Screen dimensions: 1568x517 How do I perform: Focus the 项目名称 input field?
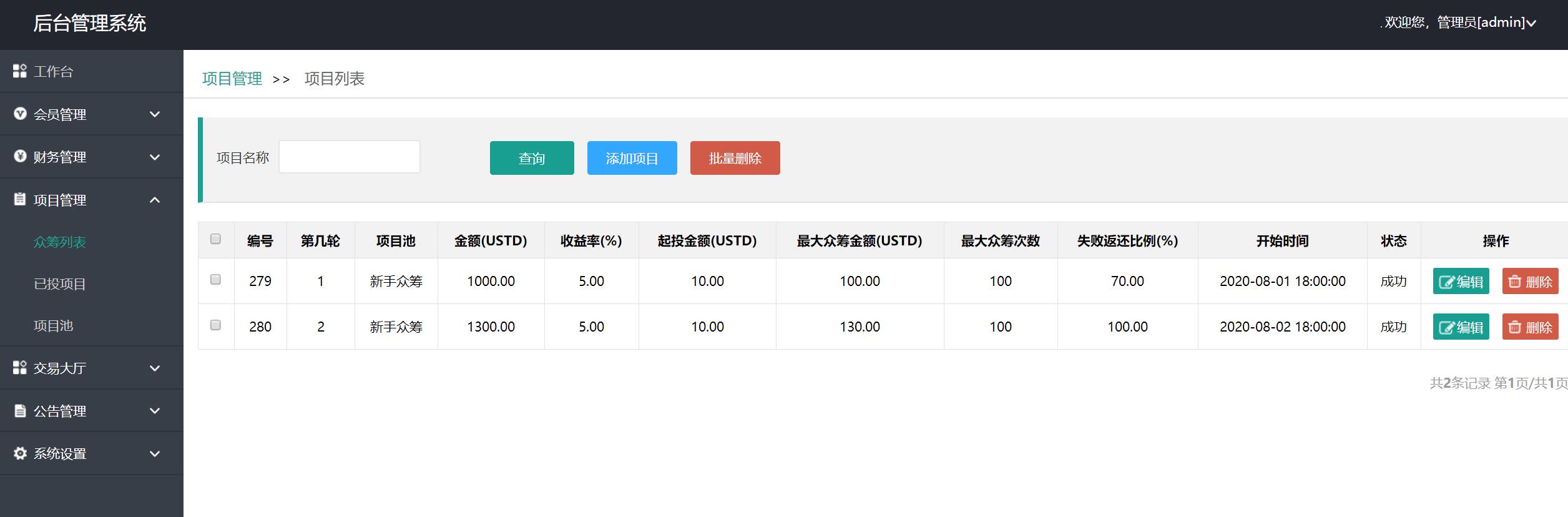click(x=350, y=157)
